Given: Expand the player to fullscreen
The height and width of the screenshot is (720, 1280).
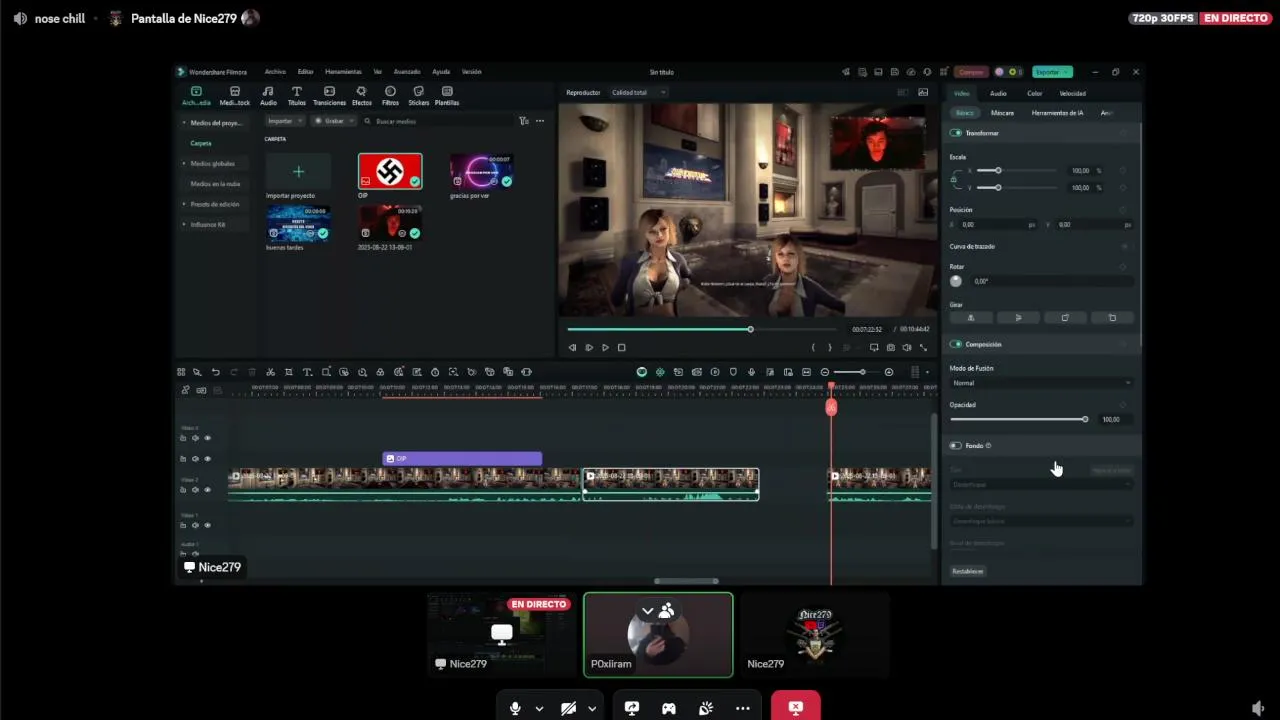Looking at the screenshot, I should 923,347.
